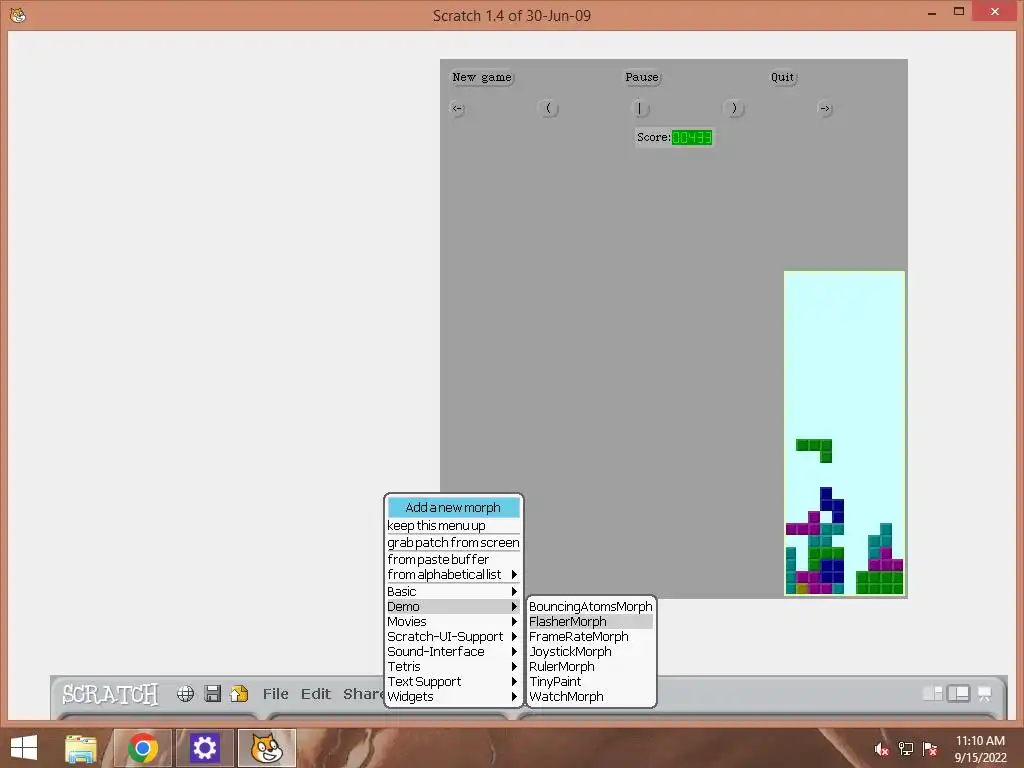Click the Tetris rotate right ) button

pos(734,108)
